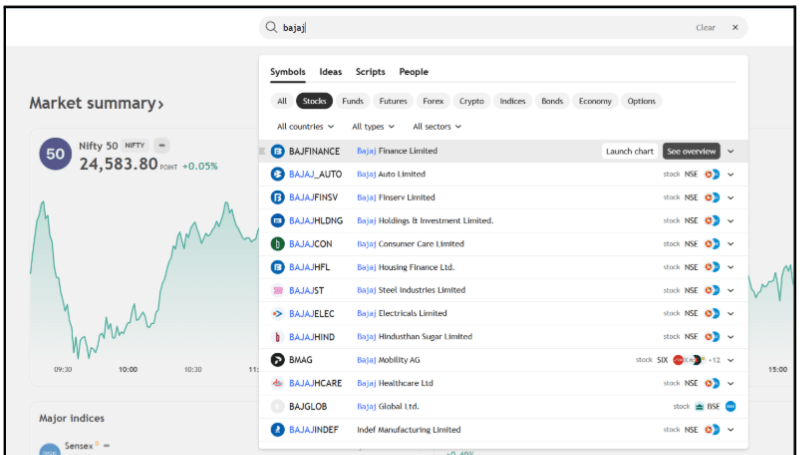Select the Forex filter chip
Viewport: 800px width, 455px height.
click(433, 101)
